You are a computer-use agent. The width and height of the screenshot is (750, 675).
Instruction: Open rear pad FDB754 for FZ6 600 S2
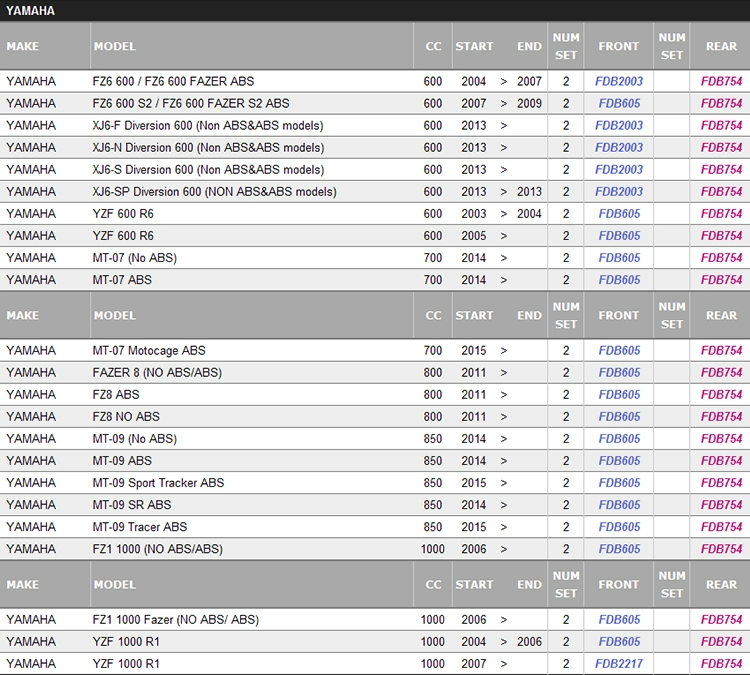point(721,103)
